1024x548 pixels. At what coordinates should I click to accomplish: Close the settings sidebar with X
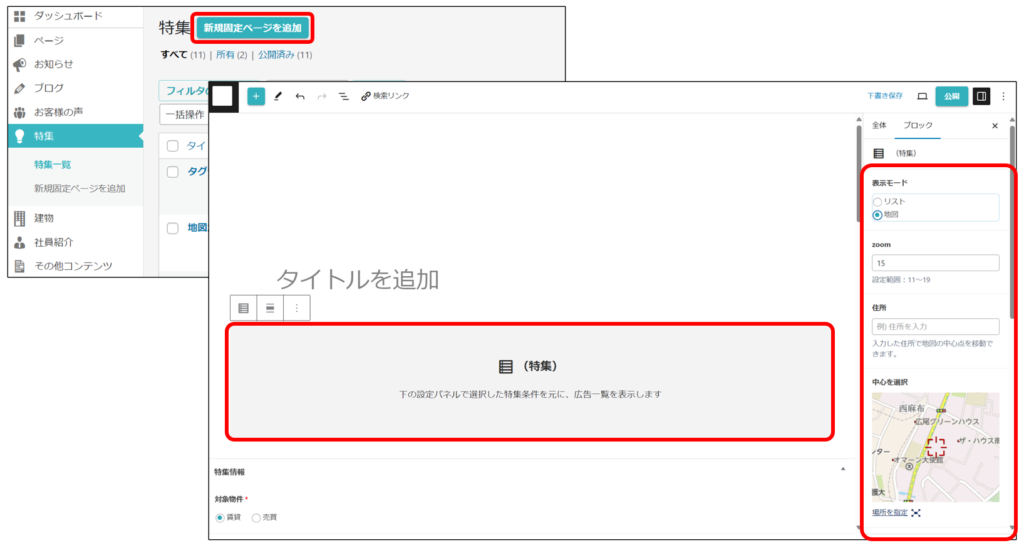(994, 126)
